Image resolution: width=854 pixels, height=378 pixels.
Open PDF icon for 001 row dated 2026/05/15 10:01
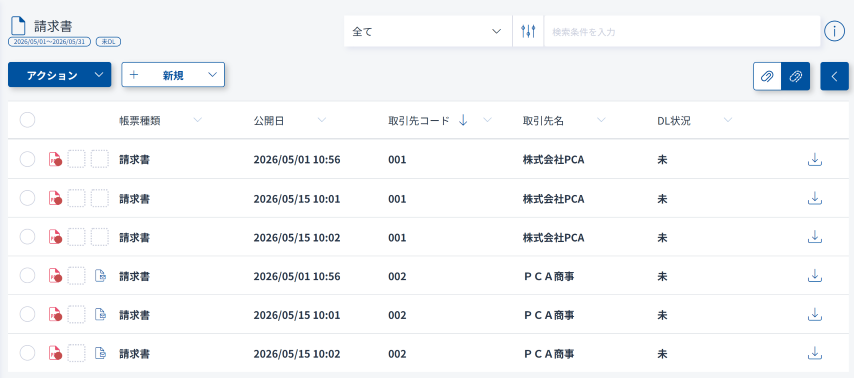[55, 198]
